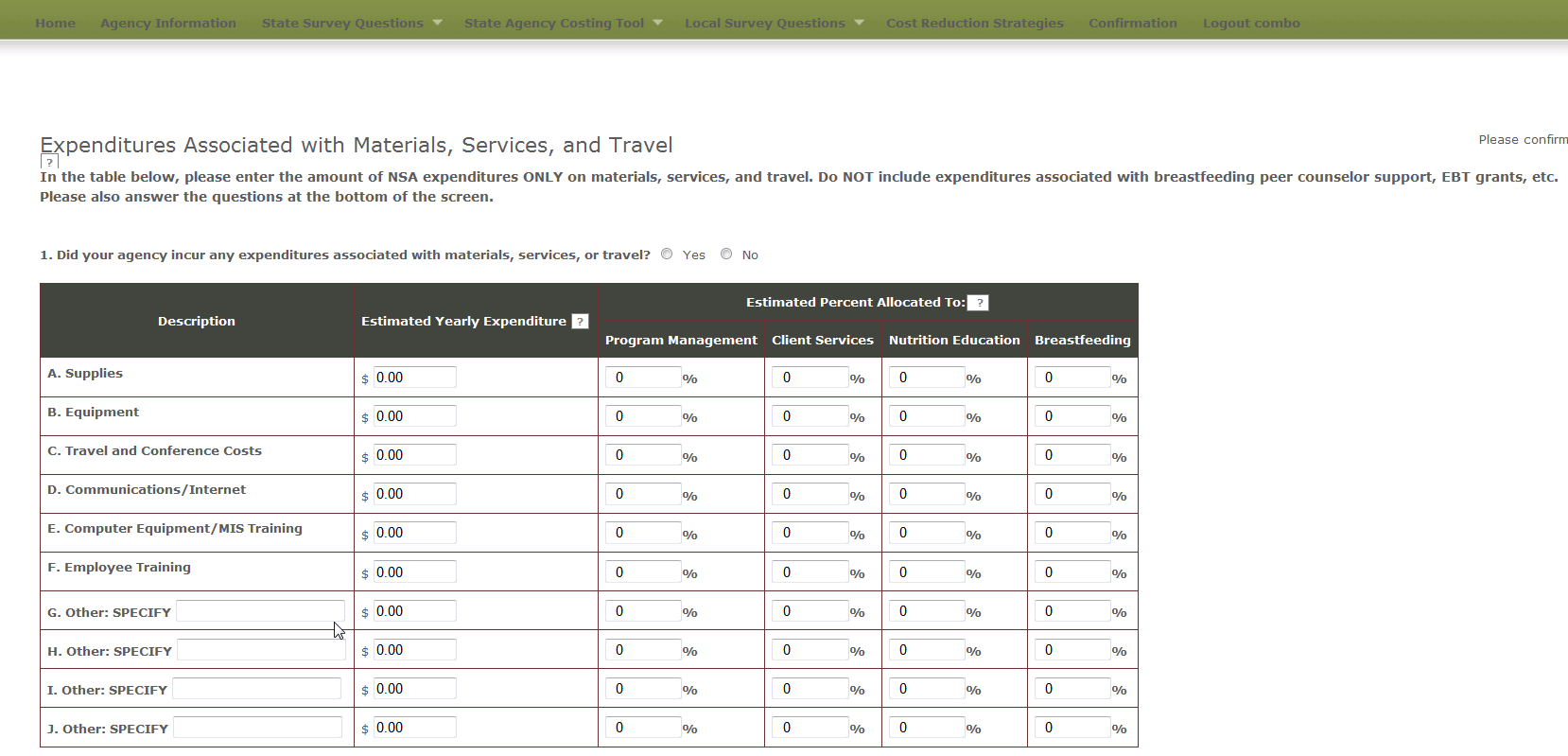This screenshot has width=1568, height=756.
Task: Expand the State Survey Questions dropdown arrow
Action: coord(438,23)
